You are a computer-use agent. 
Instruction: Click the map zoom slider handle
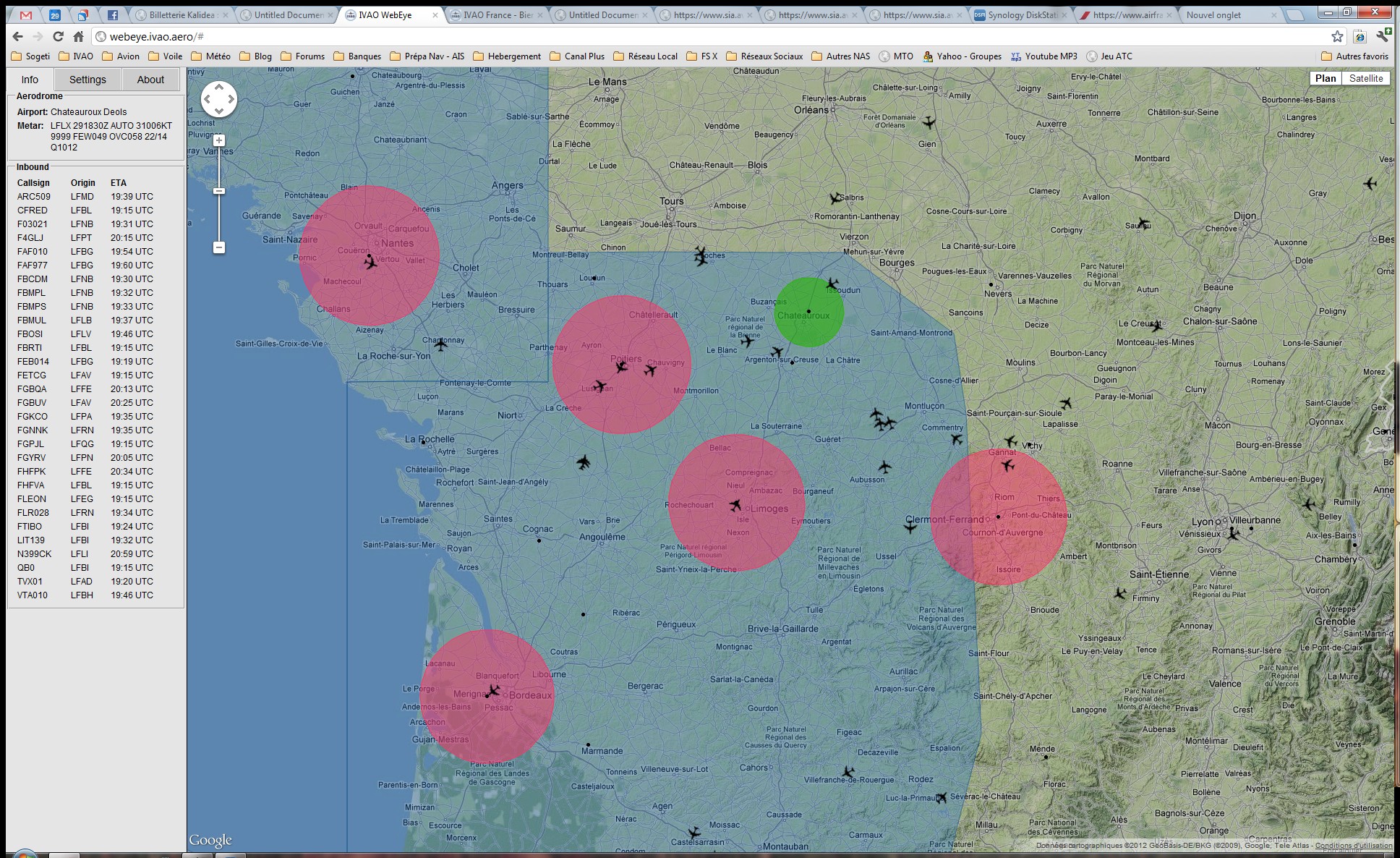tap(219, 191)
